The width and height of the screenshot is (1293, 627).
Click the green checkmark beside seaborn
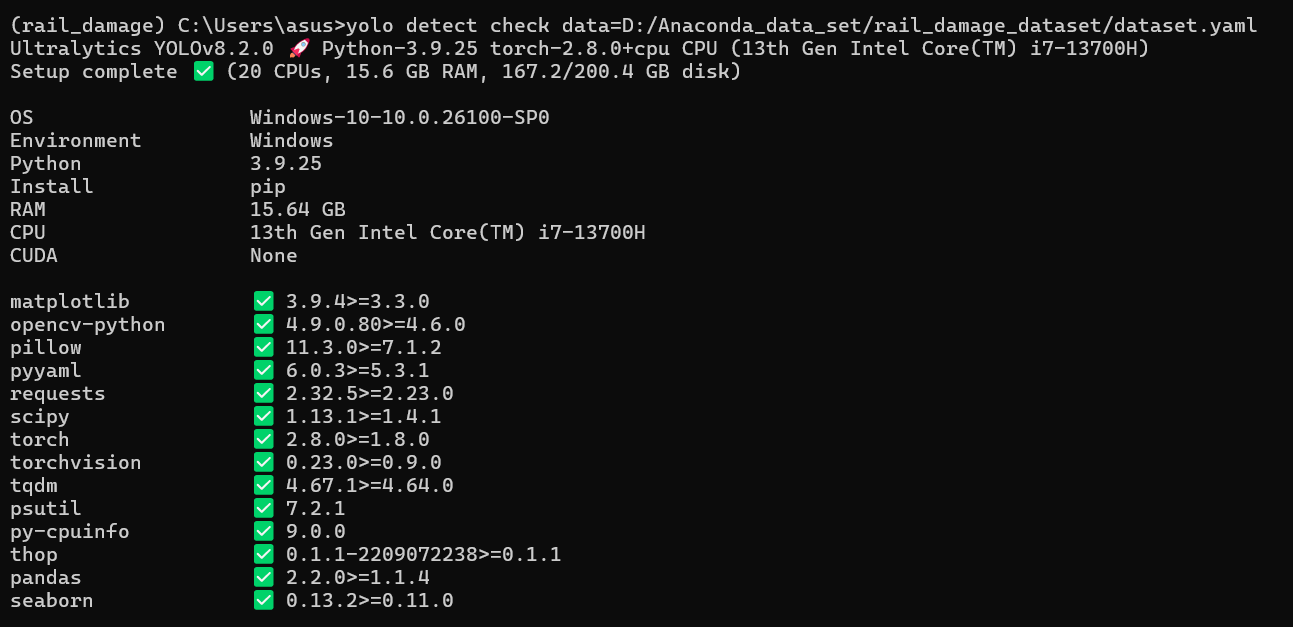click(x=263, y=600)
